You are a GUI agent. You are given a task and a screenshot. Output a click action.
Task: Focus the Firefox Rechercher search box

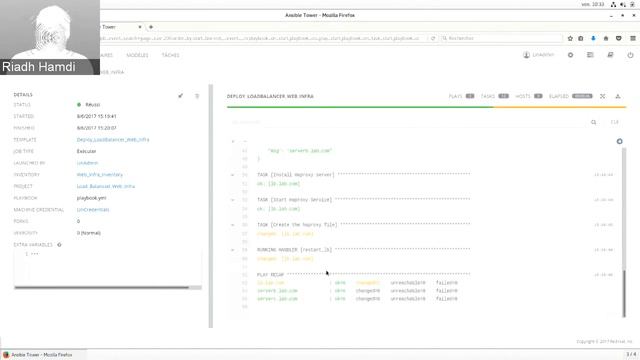coord(501,38)
